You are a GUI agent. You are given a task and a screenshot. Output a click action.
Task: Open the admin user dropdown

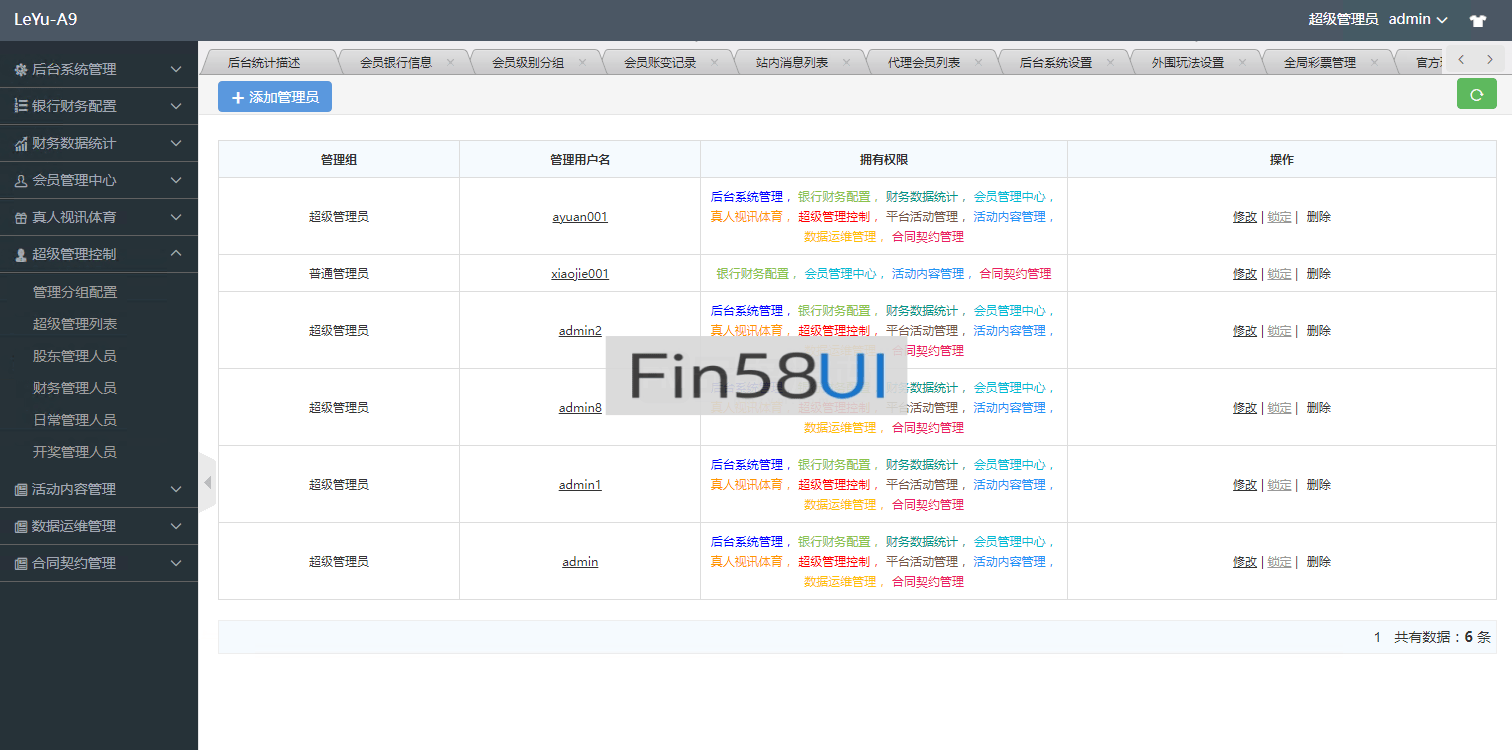[1418, 19]
